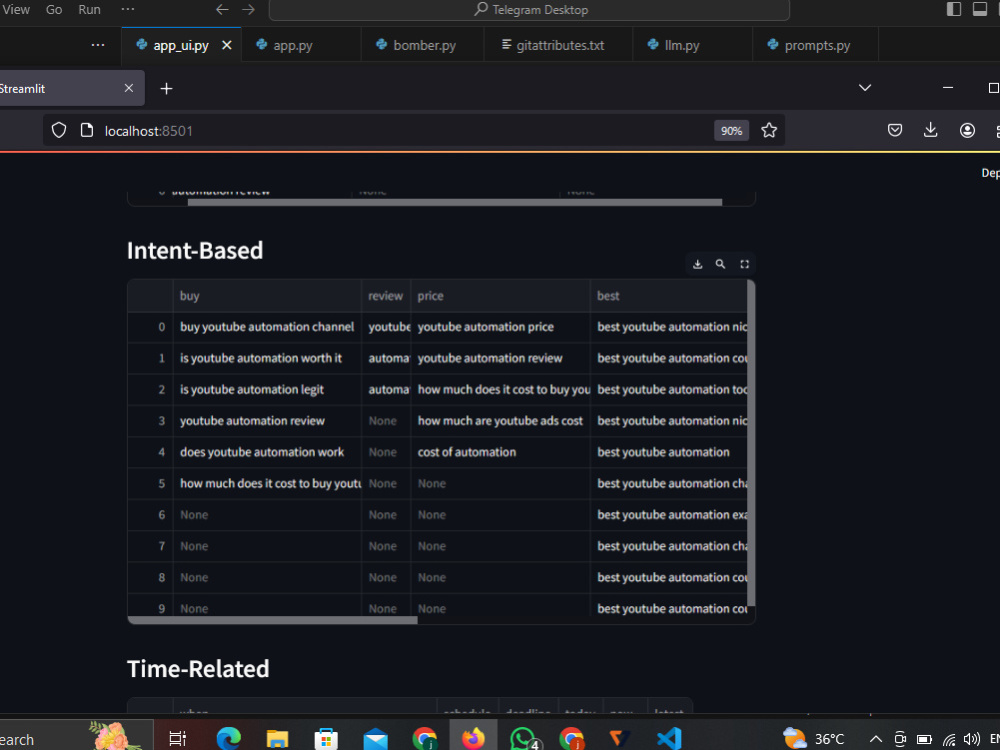Open Firefox account menu

tap(967, 131)
